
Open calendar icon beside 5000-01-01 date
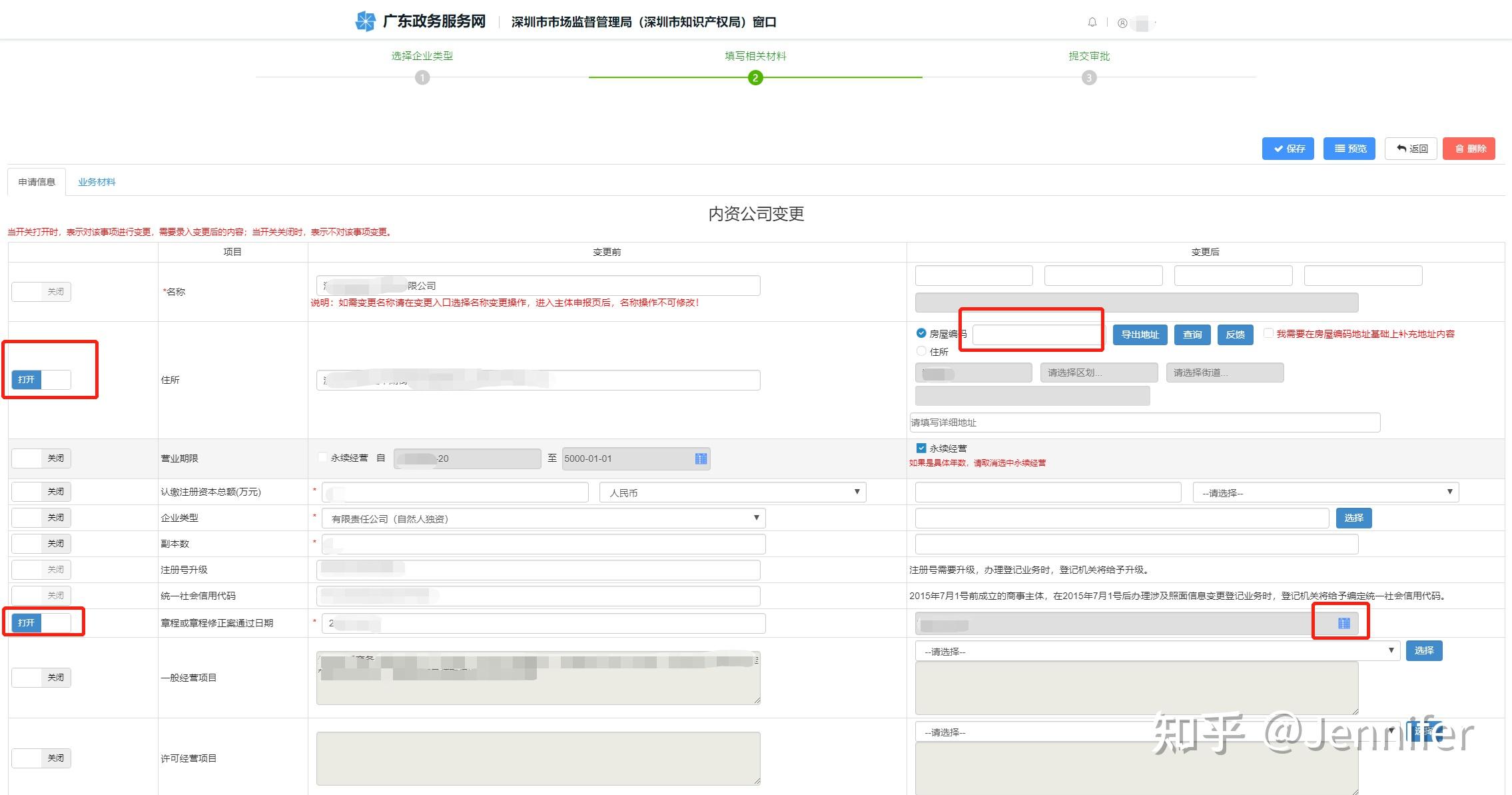pyautogui.click(x=701, y=458)
